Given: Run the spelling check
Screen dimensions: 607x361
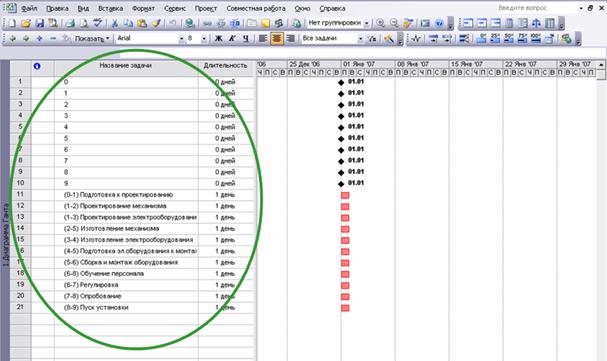Looking at the screenshot, I should pyautogui.click(x=98, y=23).
